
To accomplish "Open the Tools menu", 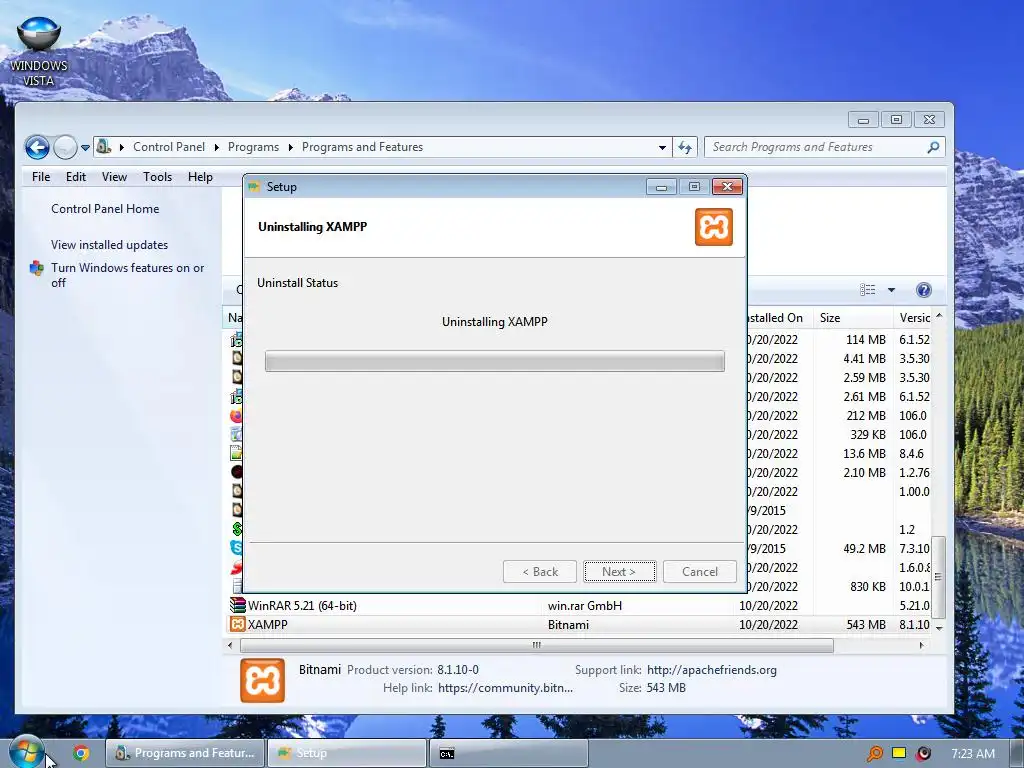I will tap(157, 177).
